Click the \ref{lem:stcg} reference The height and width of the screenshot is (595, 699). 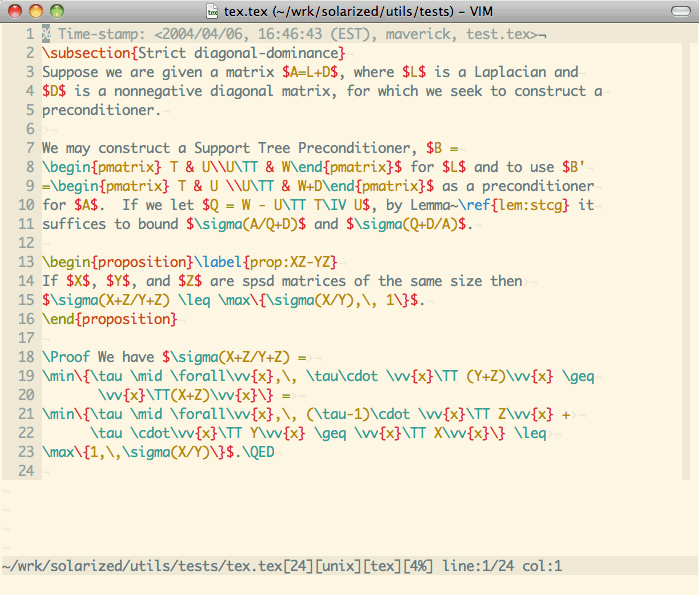(x=510, y=205)
